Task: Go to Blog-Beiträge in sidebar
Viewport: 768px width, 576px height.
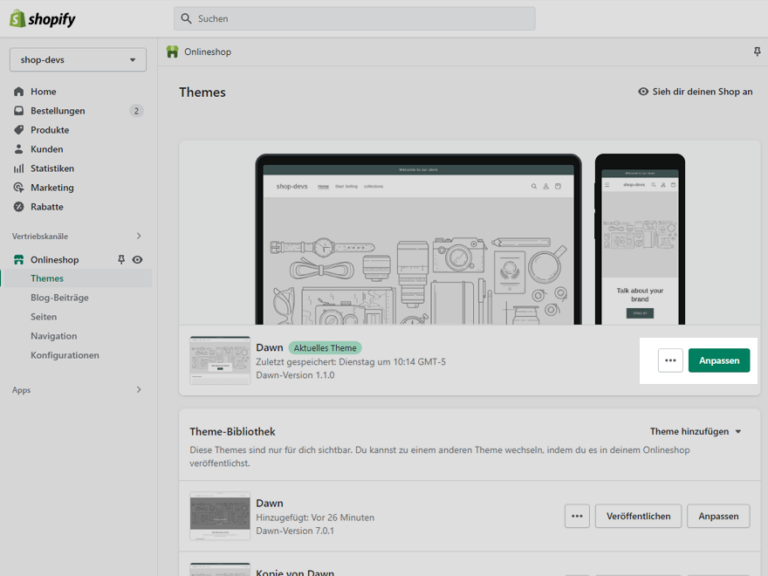Action: pyautogui.click(x=60, y=298)
